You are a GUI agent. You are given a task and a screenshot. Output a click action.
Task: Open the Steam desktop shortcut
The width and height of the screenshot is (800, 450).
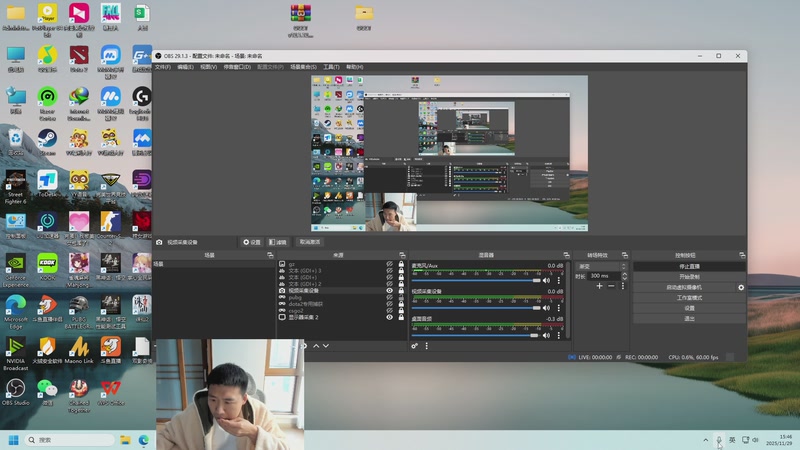(47, 142)
